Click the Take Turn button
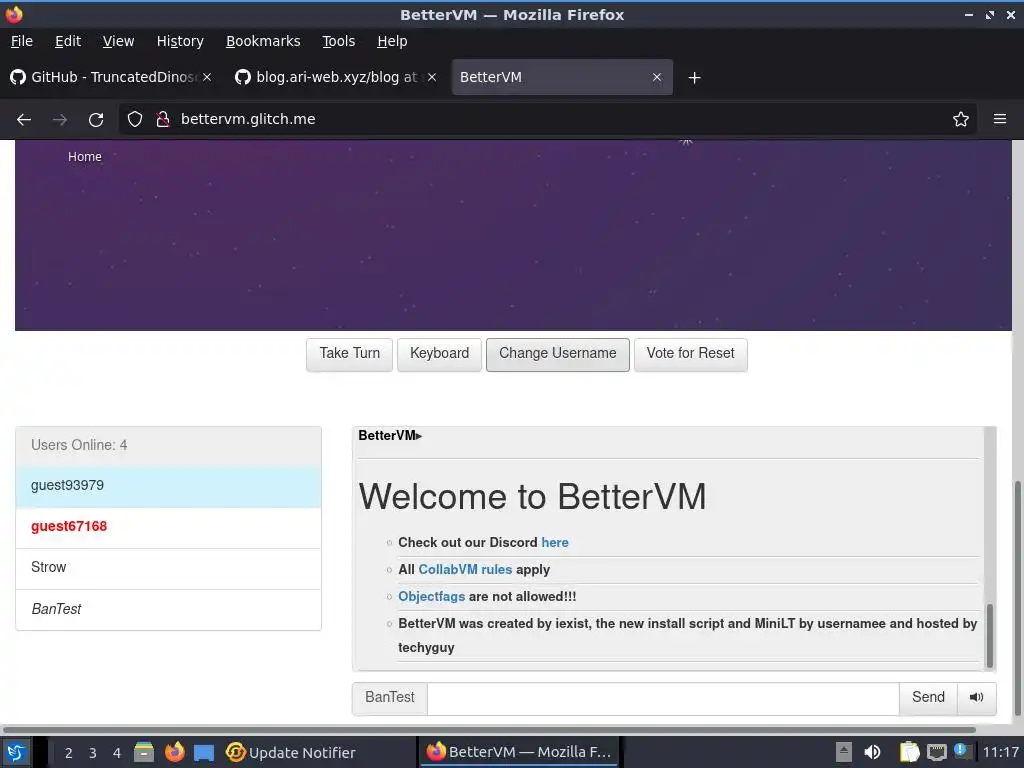 (x=349, y=354)
